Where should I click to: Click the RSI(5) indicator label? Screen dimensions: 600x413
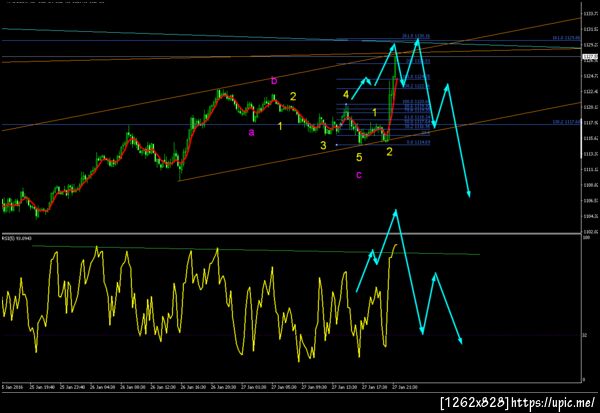[x=17, y=238]
